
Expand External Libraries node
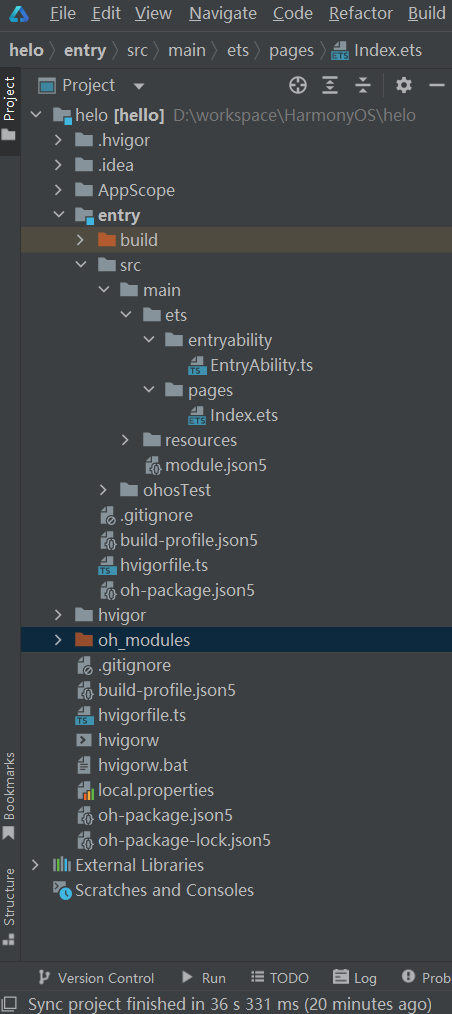pos(36,865)
